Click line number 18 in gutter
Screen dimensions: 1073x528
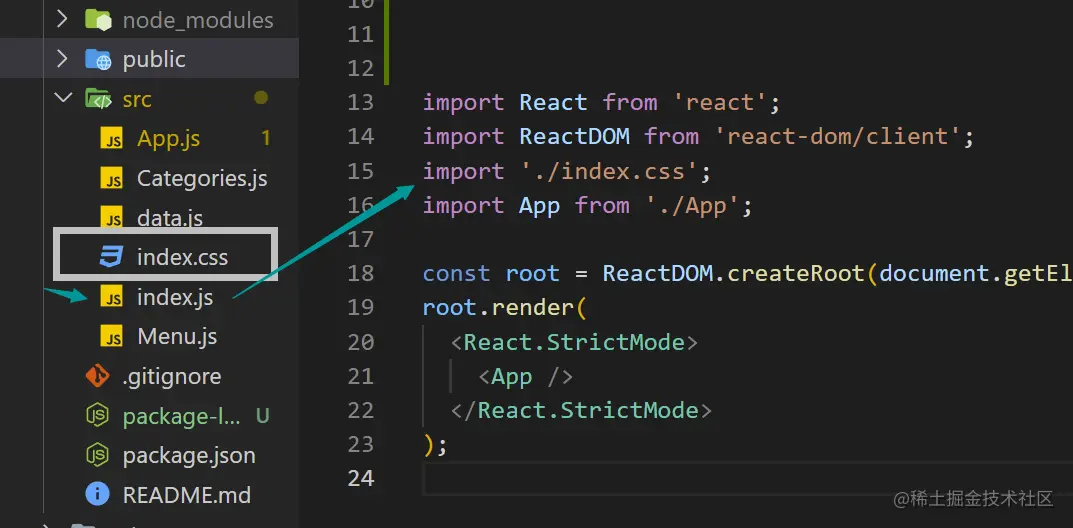pyautogui.click(x=361, y=273)
